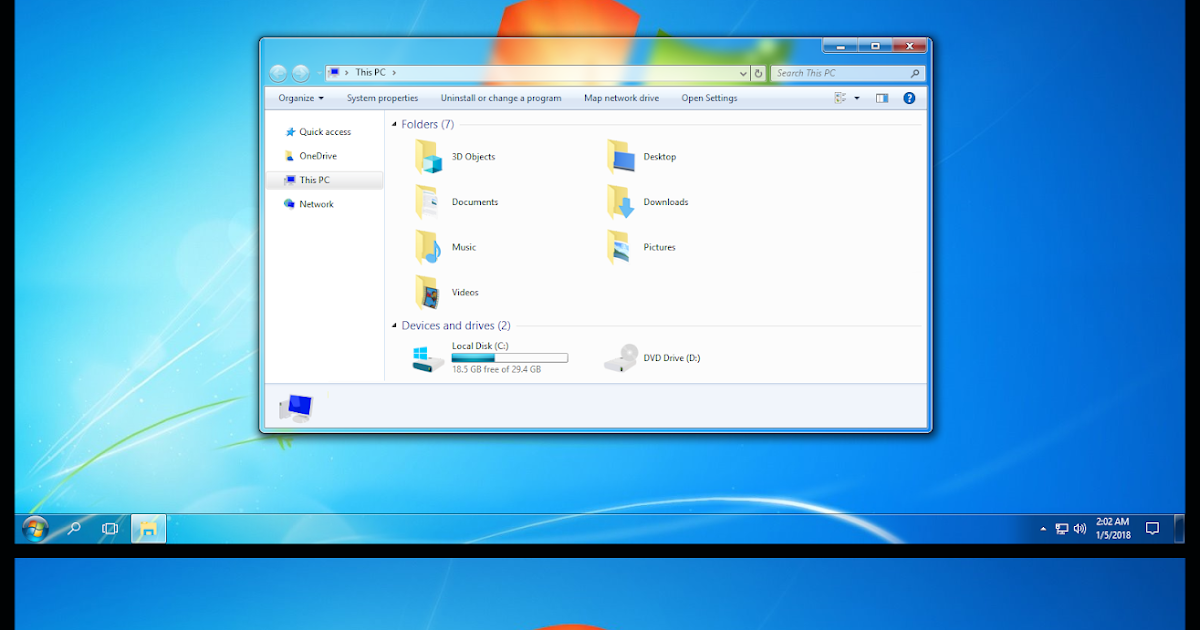Click the computer icon in the details pane

point(296,407)
